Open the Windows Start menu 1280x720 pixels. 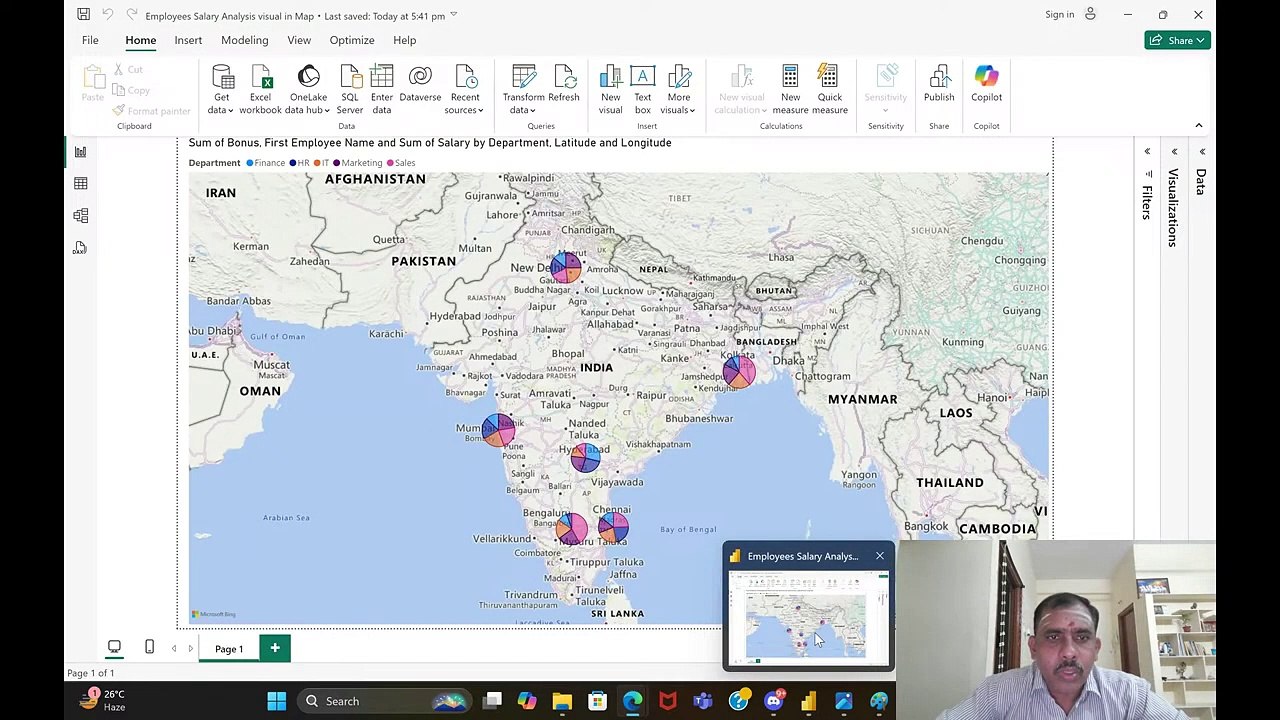click(x=277, y=701)
